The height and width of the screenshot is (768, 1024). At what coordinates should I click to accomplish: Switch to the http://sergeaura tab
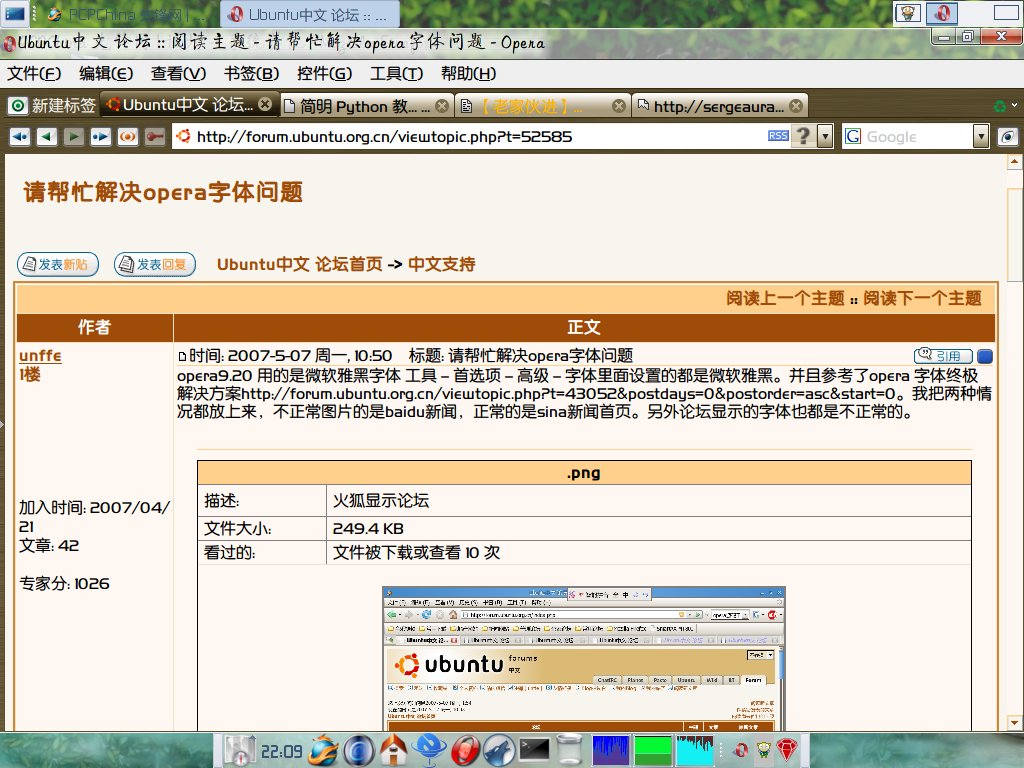pos(718,106)
